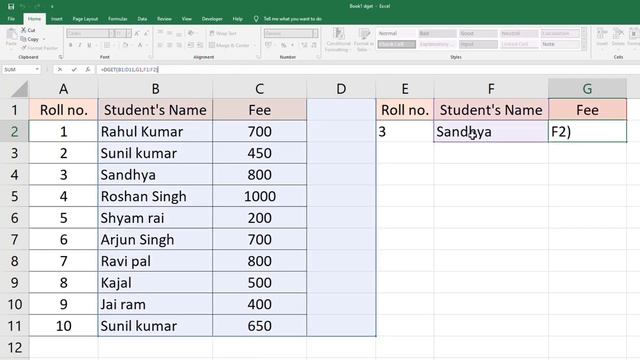Click the Font Color A icon

pyautogui.click(x=140, y=45)
